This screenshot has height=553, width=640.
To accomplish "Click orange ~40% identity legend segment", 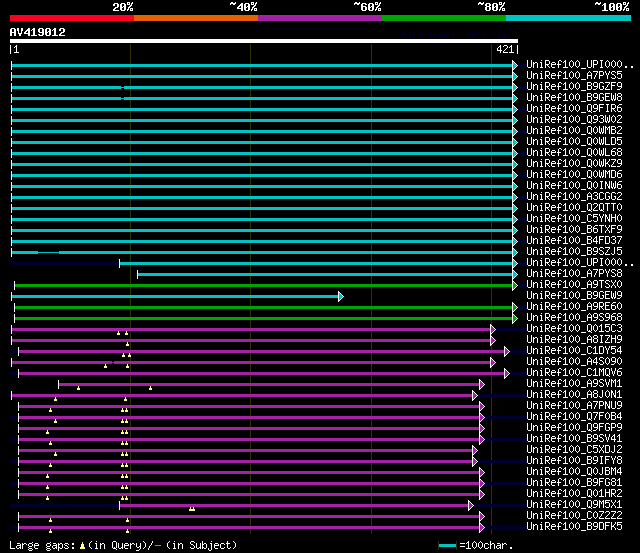I will 196,18.
